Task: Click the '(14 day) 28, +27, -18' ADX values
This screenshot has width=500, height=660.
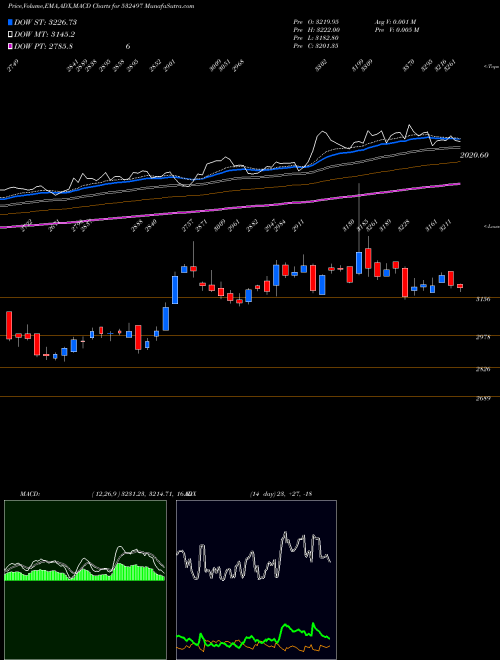Action: click(280, 494)
